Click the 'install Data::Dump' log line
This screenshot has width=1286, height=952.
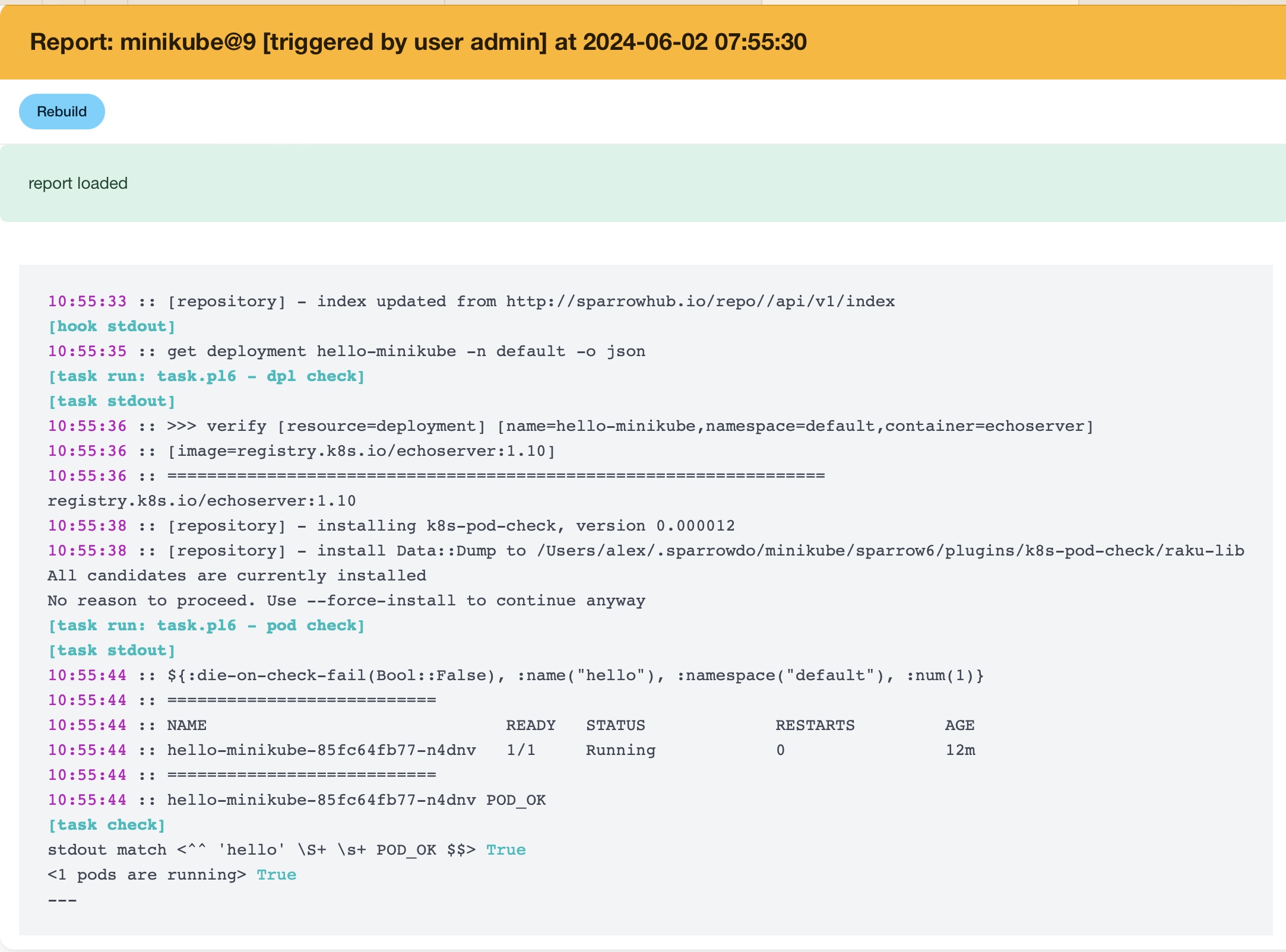705,551
